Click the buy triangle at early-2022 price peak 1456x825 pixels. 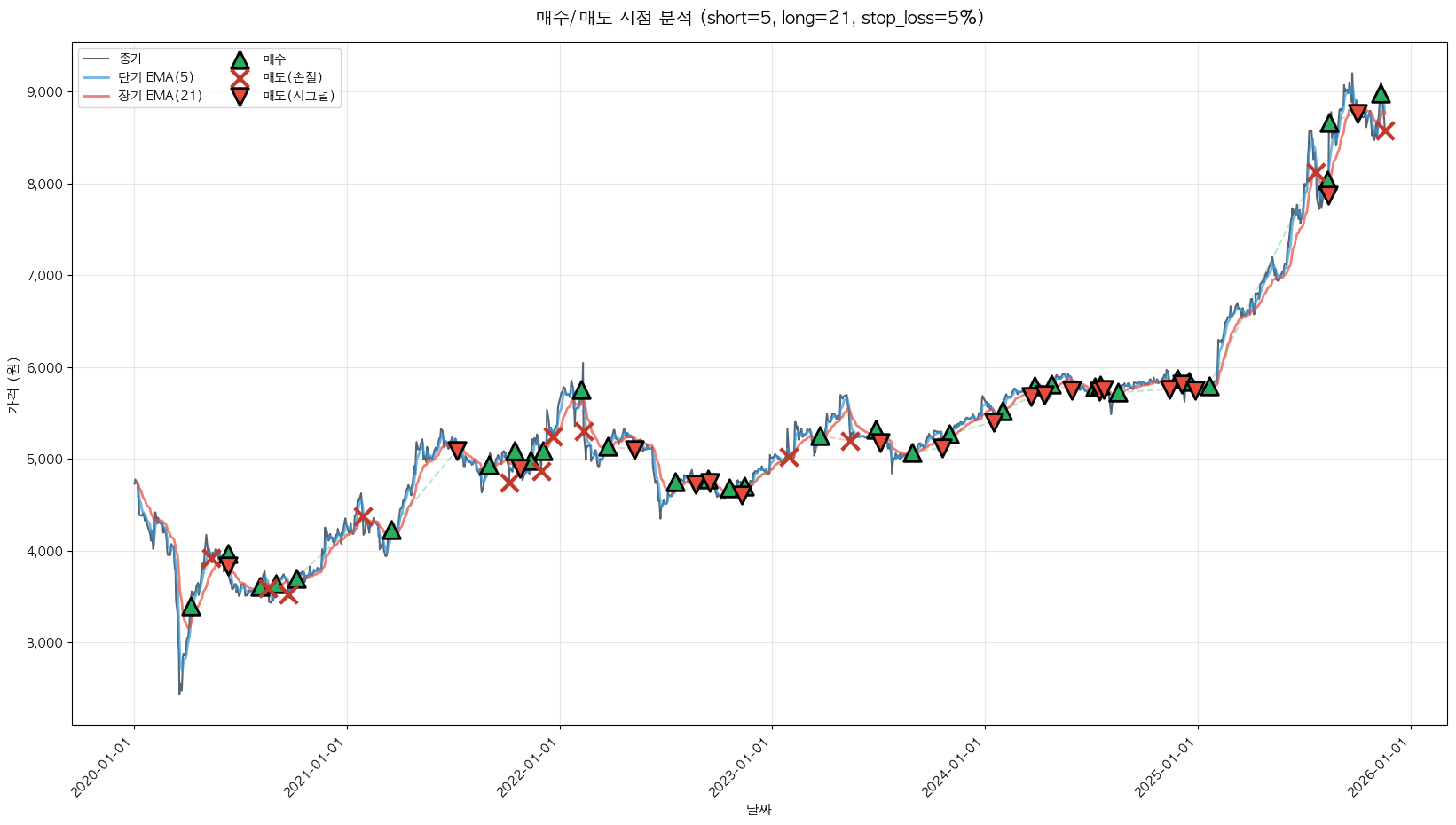581,390
